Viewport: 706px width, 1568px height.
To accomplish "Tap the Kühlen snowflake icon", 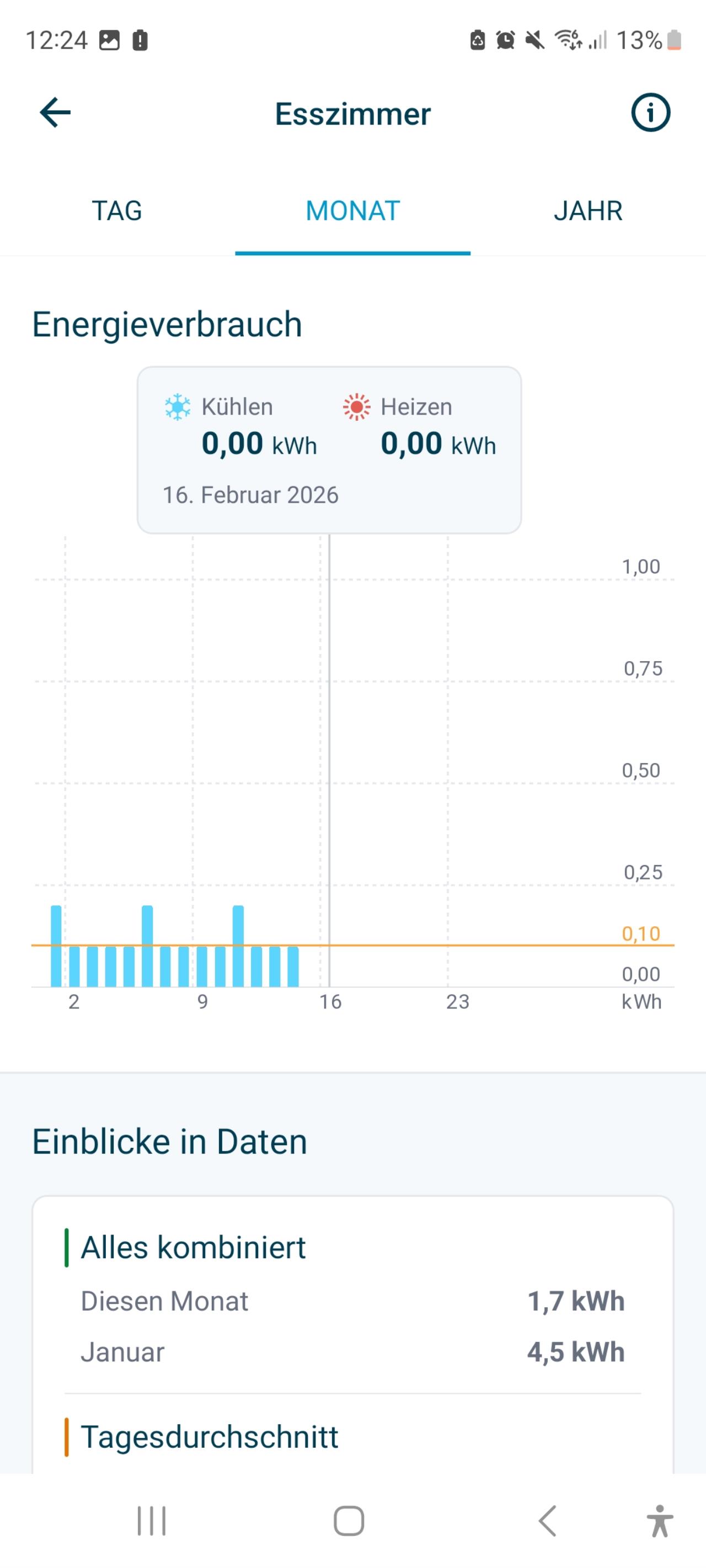I will tap(177, 406).
